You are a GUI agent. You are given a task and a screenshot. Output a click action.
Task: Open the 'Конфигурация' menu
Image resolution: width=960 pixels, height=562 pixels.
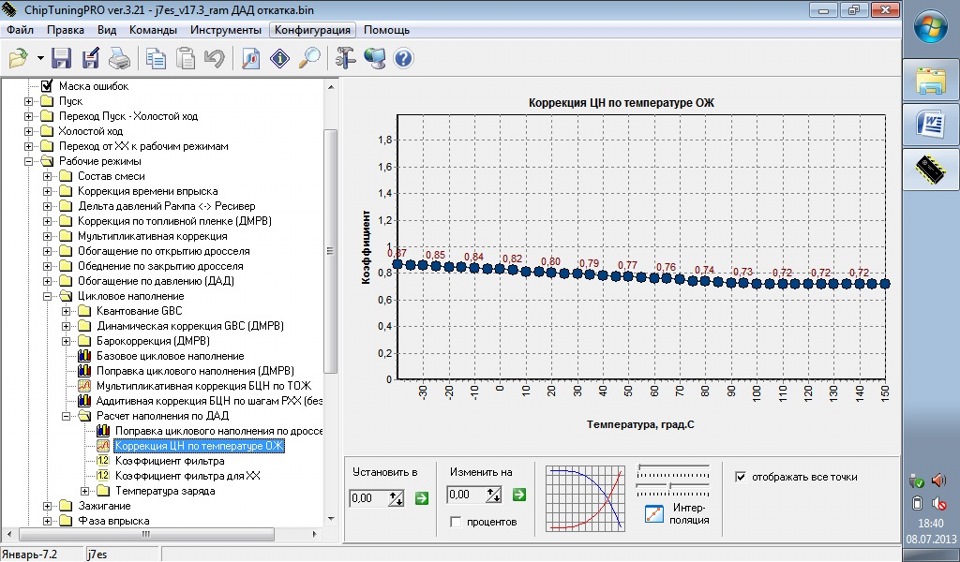[x=312, y=30]
